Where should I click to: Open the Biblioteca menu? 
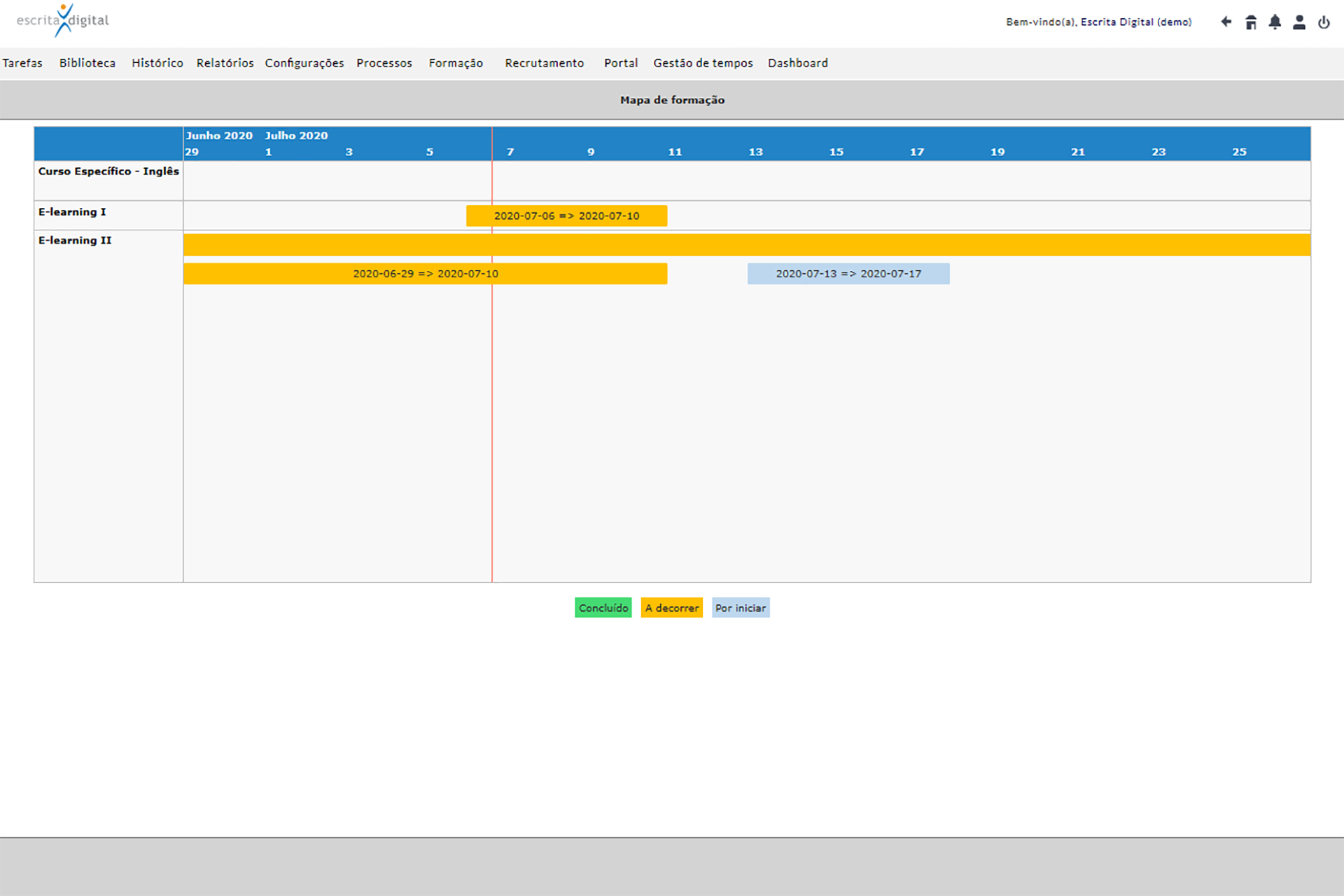[87, 63]
